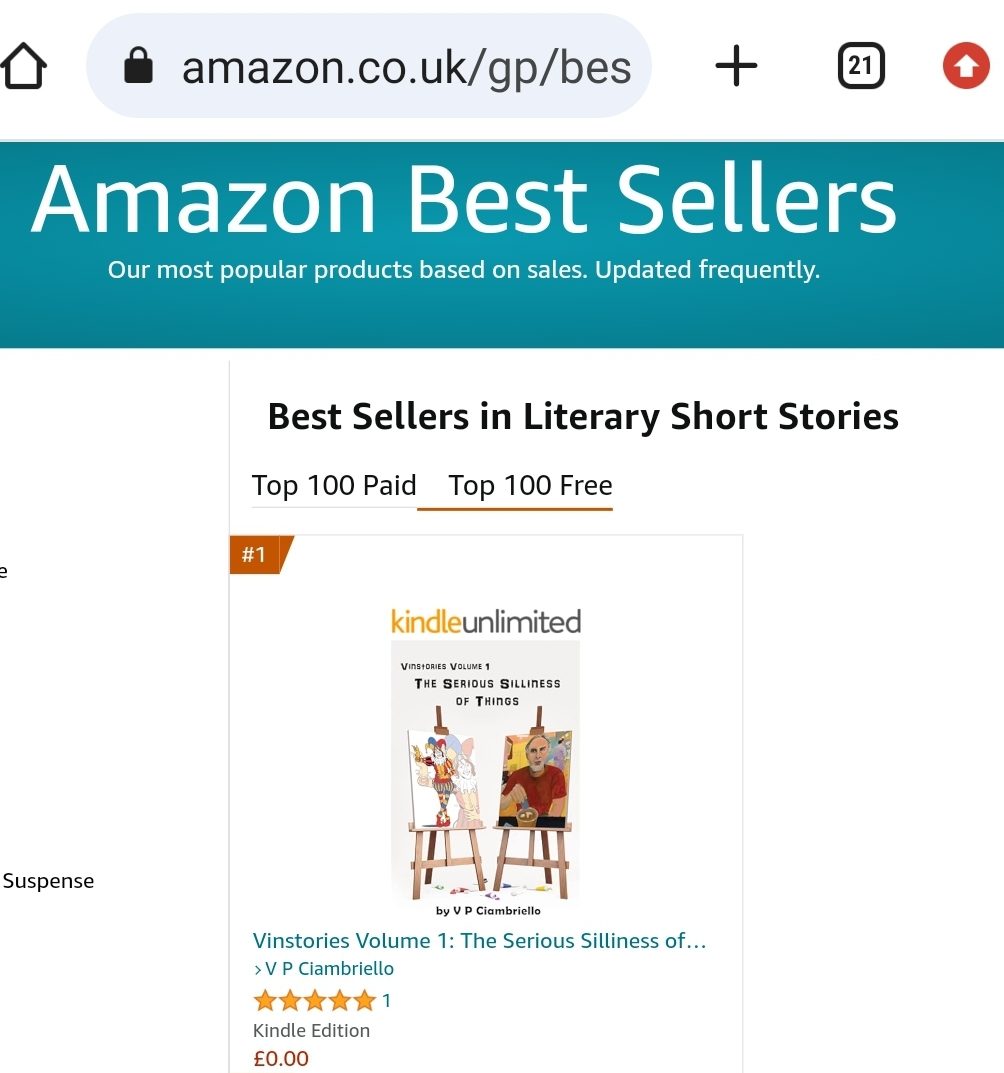Open the Vinstories book cover thumbnail
Screen dimensions: 1004x1073
click(x=485, y=775)
